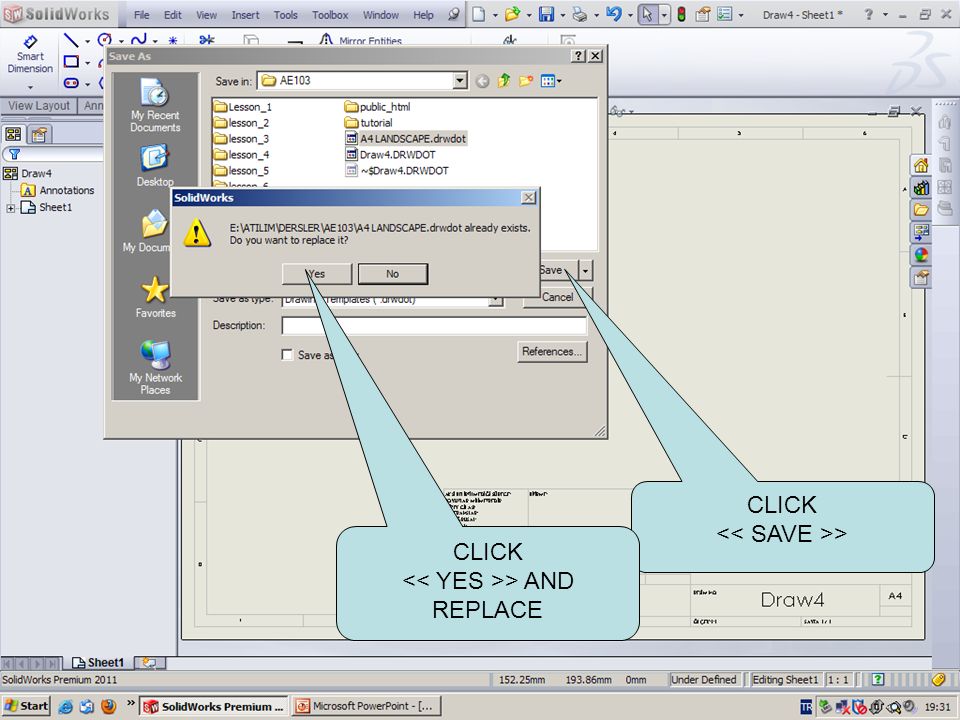Open the FeatureManager design tree tab

[x=13, y=134]
